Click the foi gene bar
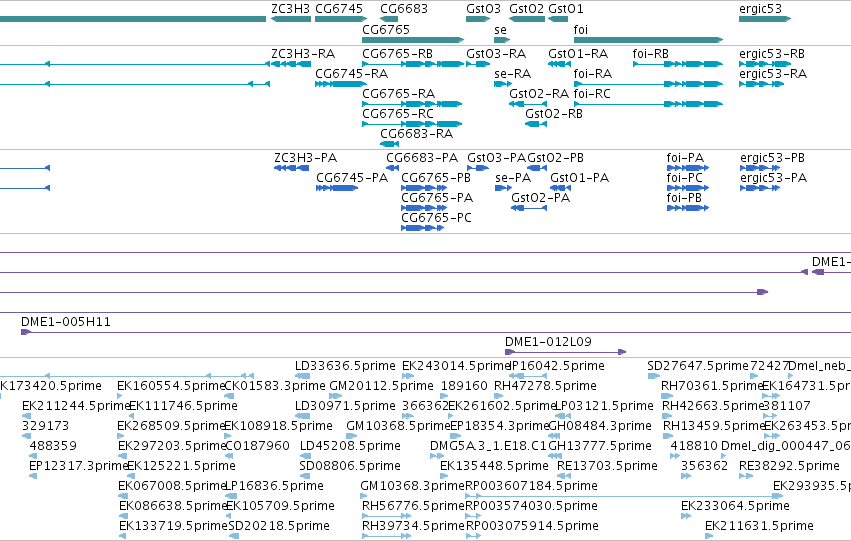 click(x=649, y=40)
